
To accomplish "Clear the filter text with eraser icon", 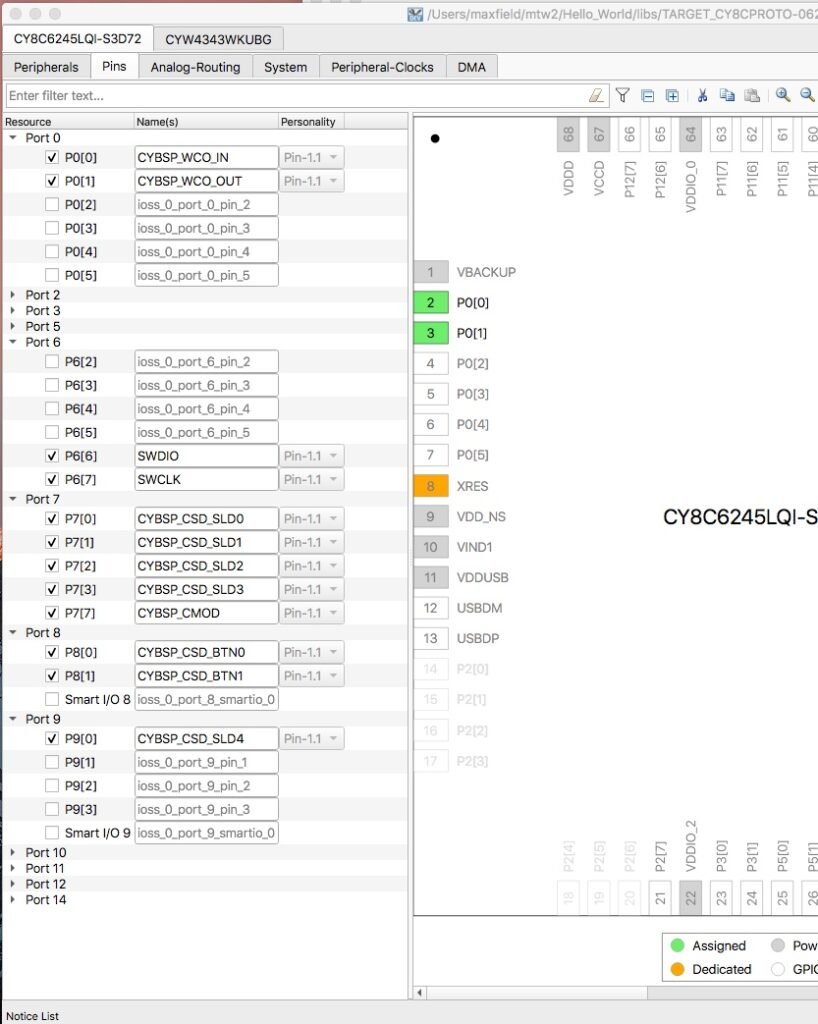I will [596, 95].
